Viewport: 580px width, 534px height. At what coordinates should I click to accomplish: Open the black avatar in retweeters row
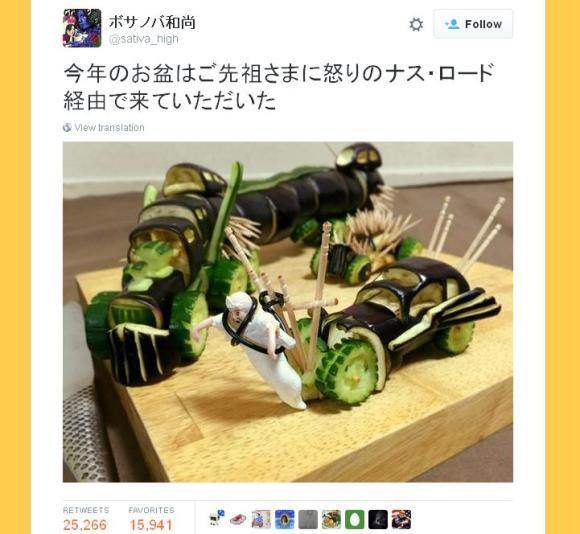coord(378,519)
